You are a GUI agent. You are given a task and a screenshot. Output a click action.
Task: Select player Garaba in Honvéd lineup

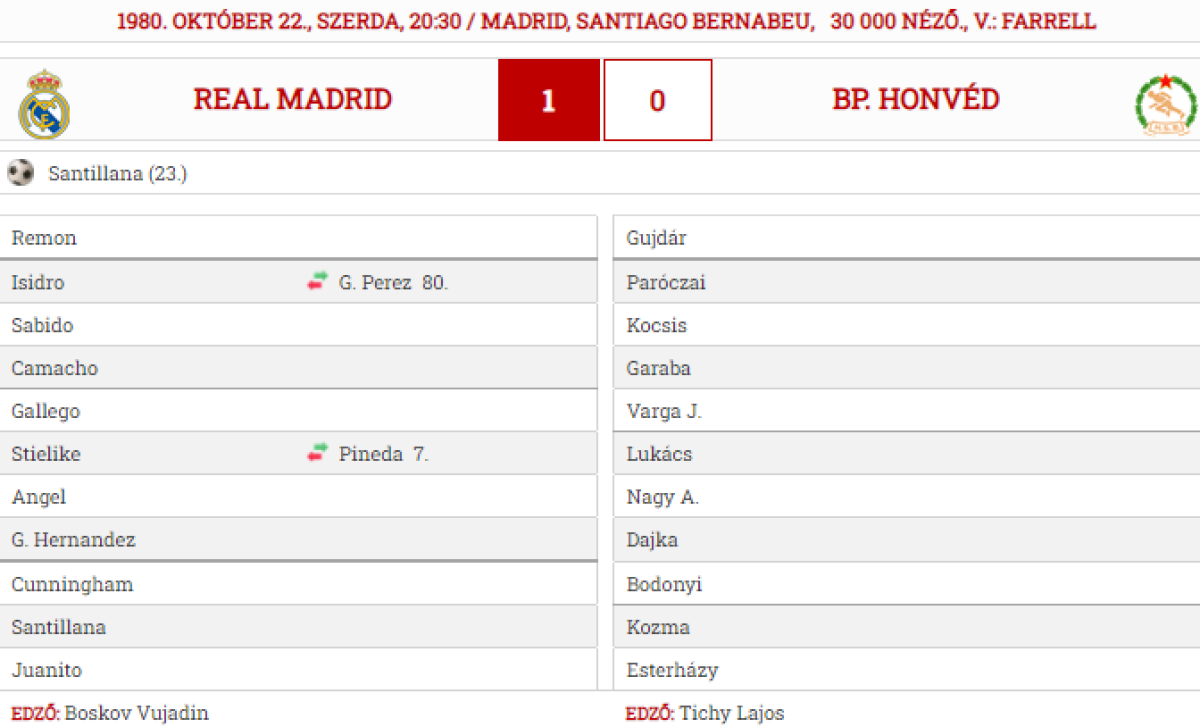(658, 368)
